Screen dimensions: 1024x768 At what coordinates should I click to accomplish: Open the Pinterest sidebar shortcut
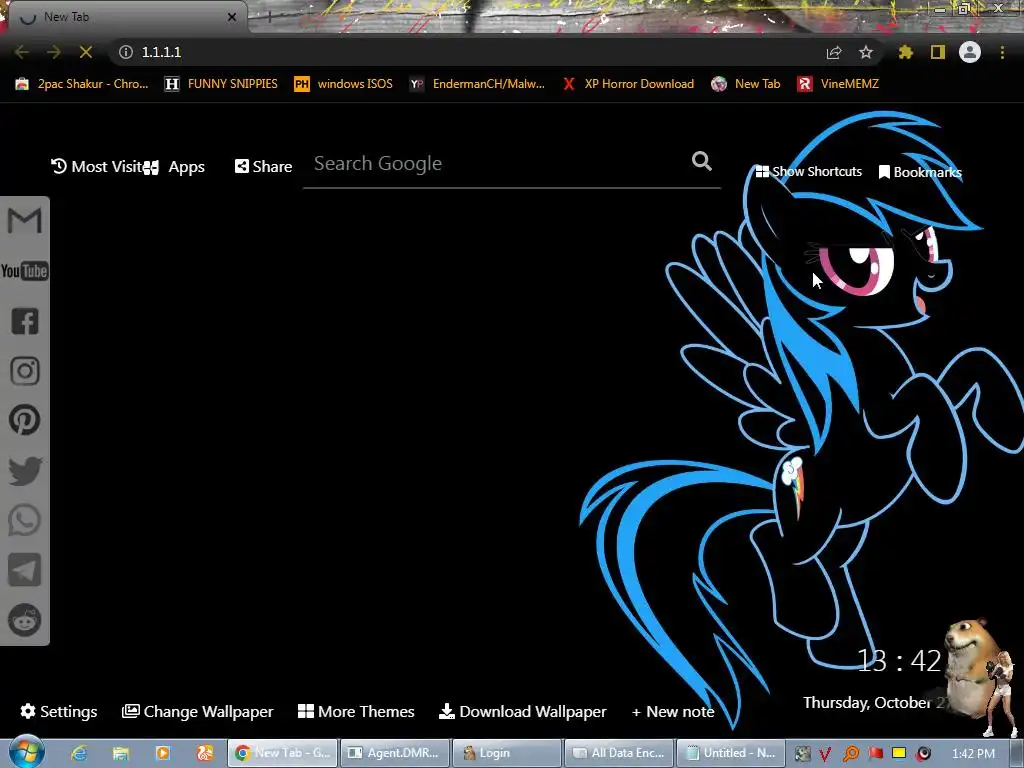25,421
